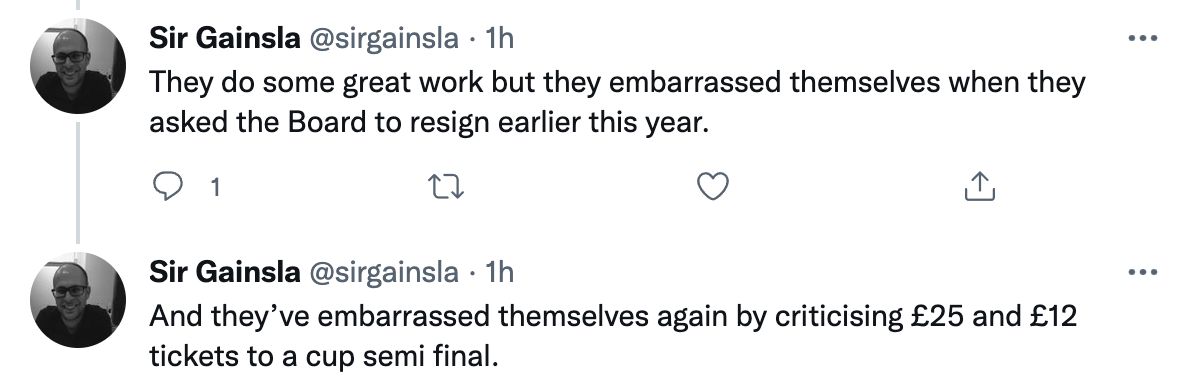Image resolution: width=1188 pixels, height=388 pixels.
Task: Open the more options ellipsis on second tweet
Action: (1143, 271)
